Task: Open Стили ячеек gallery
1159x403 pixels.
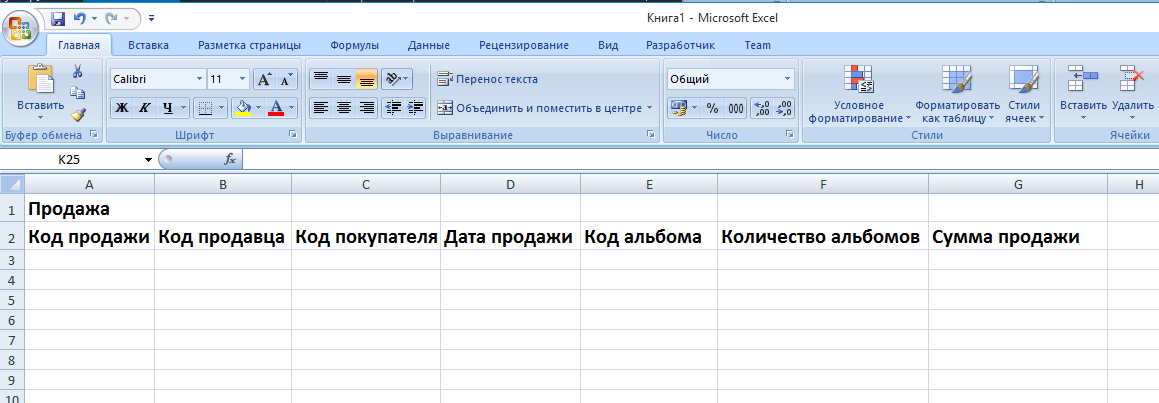Action: (x=1024, y=94)
